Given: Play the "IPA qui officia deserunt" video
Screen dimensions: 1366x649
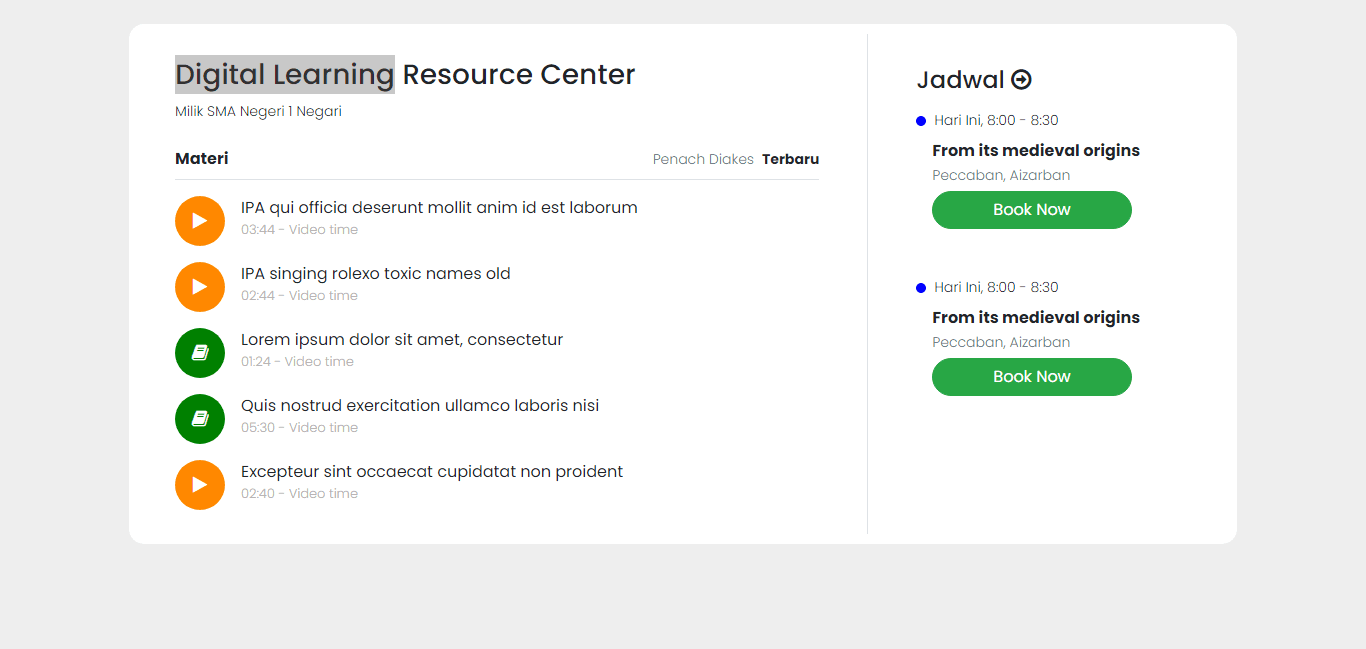Looking at the screenshot, I should [x=200, y=221].
